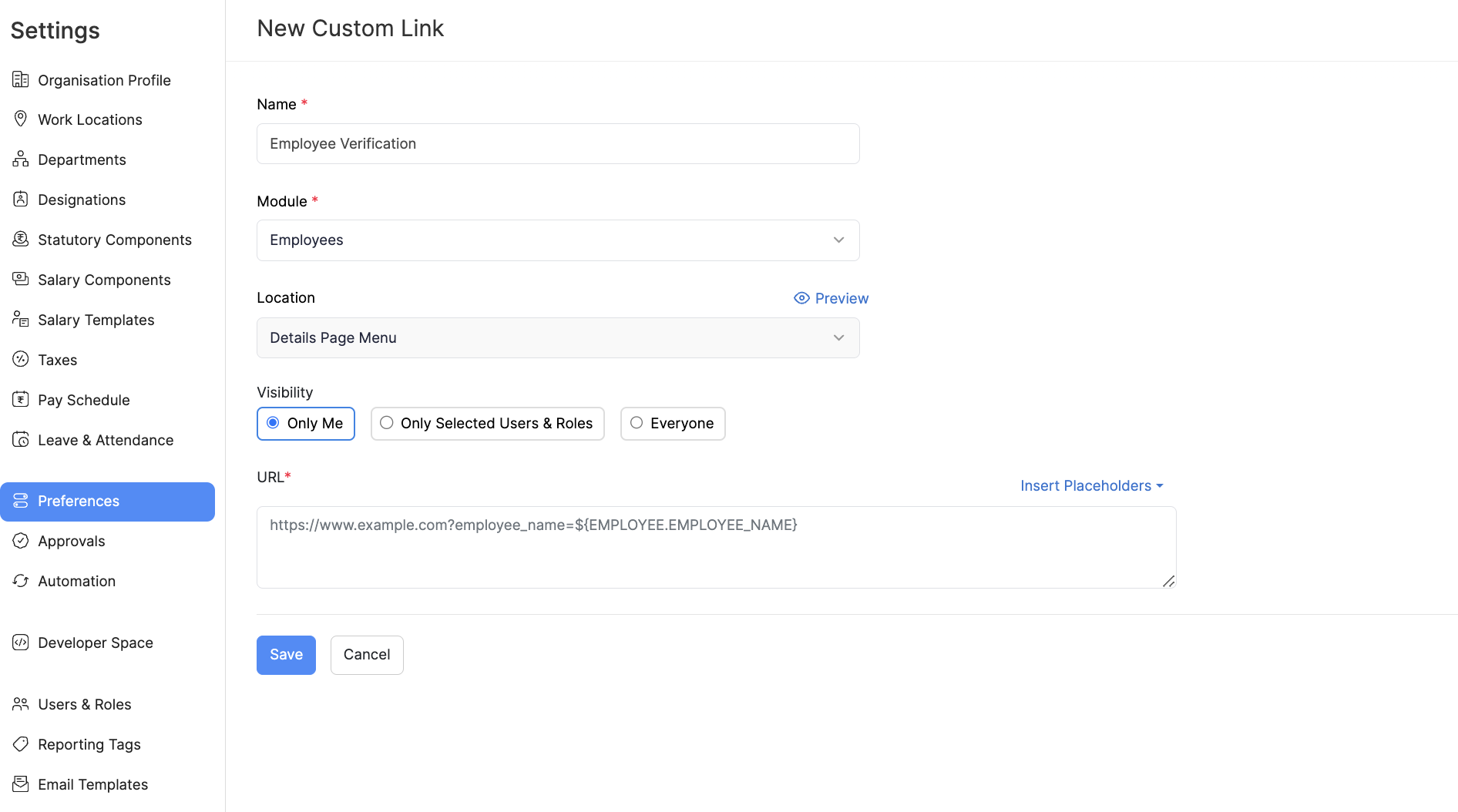Click the Organisation Profile building icon
Viewport: 1458px width, 812px height.
coord(21,79)
